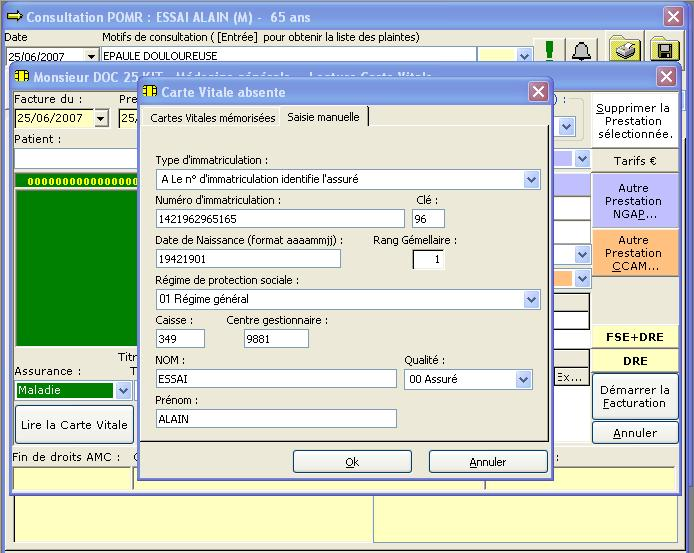Click the printer folder icon
This screenshot has height=553, width=694.
[x=626, y=50]
